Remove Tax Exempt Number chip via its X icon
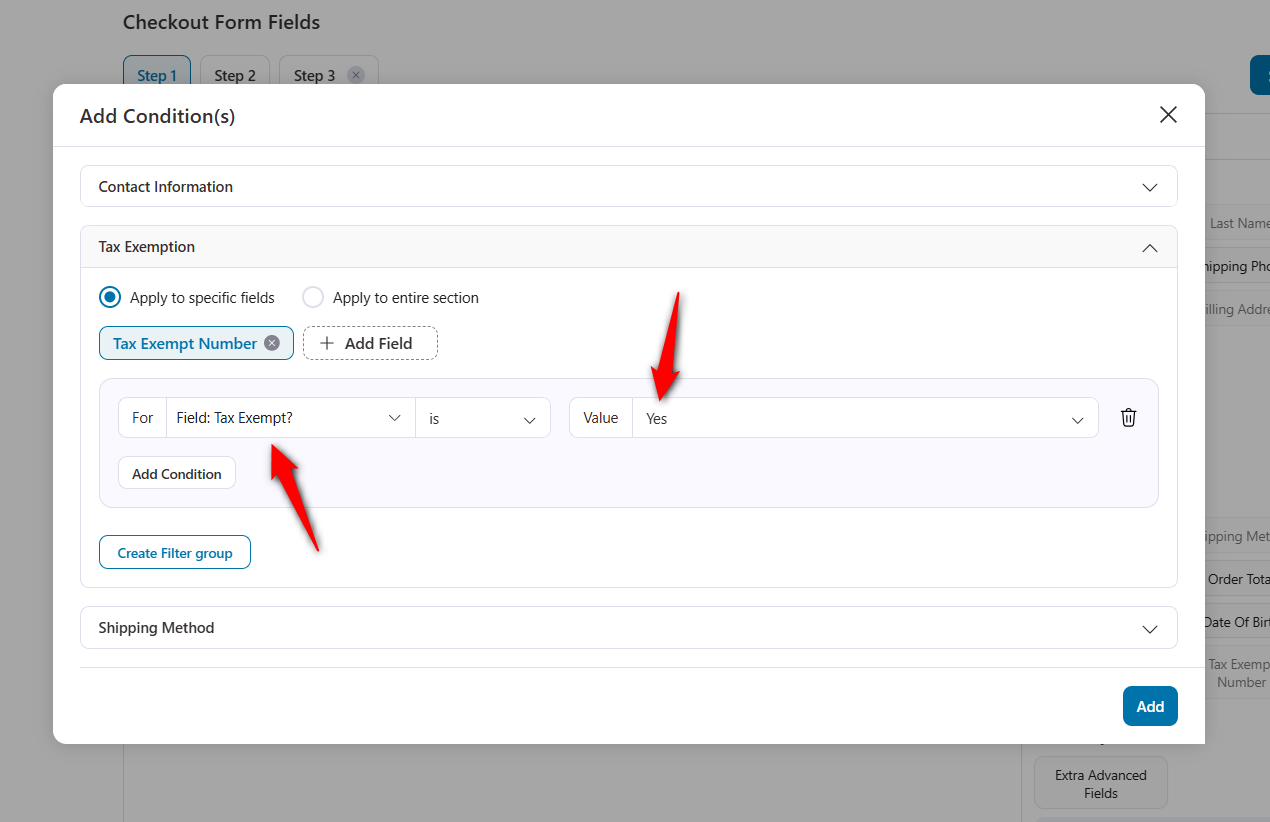Screen dimensions: 1270x822 tap(271, 342)
